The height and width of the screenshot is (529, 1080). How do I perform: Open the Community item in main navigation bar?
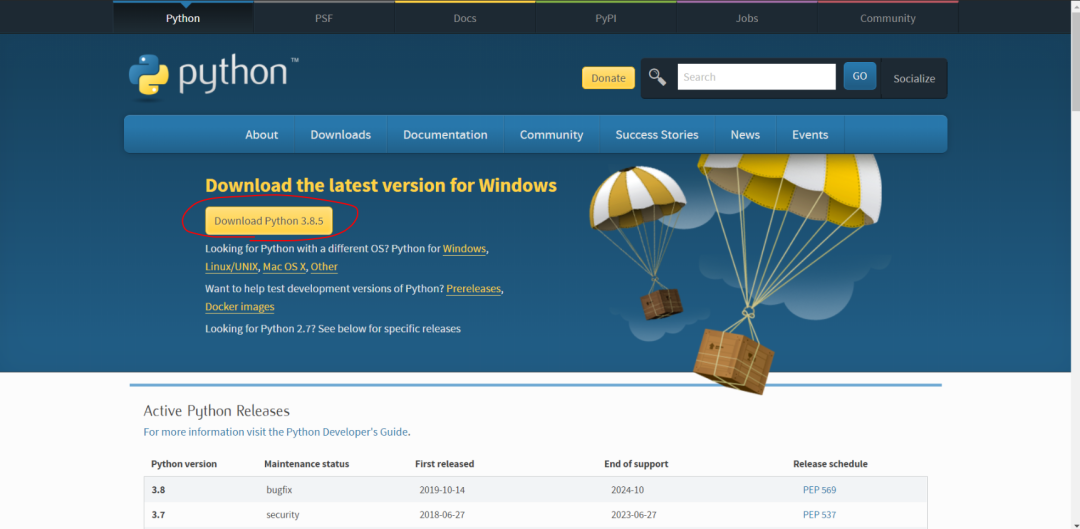(x=551, y=134)
